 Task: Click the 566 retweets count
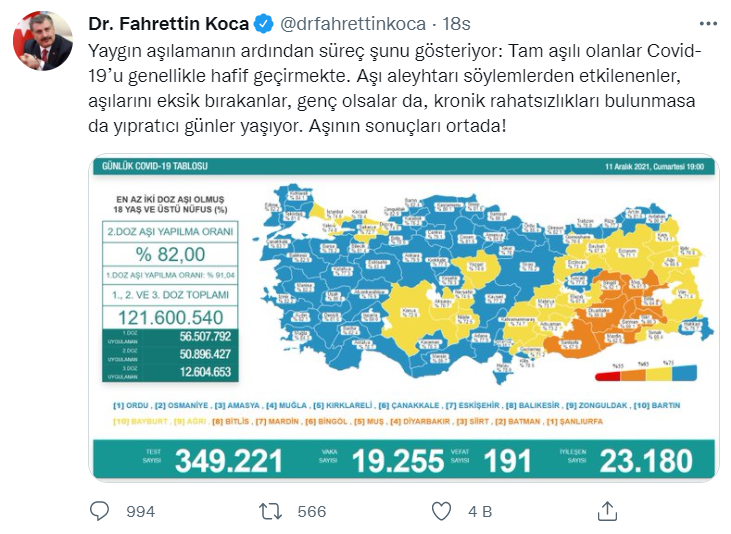click(x=311, y=511)
